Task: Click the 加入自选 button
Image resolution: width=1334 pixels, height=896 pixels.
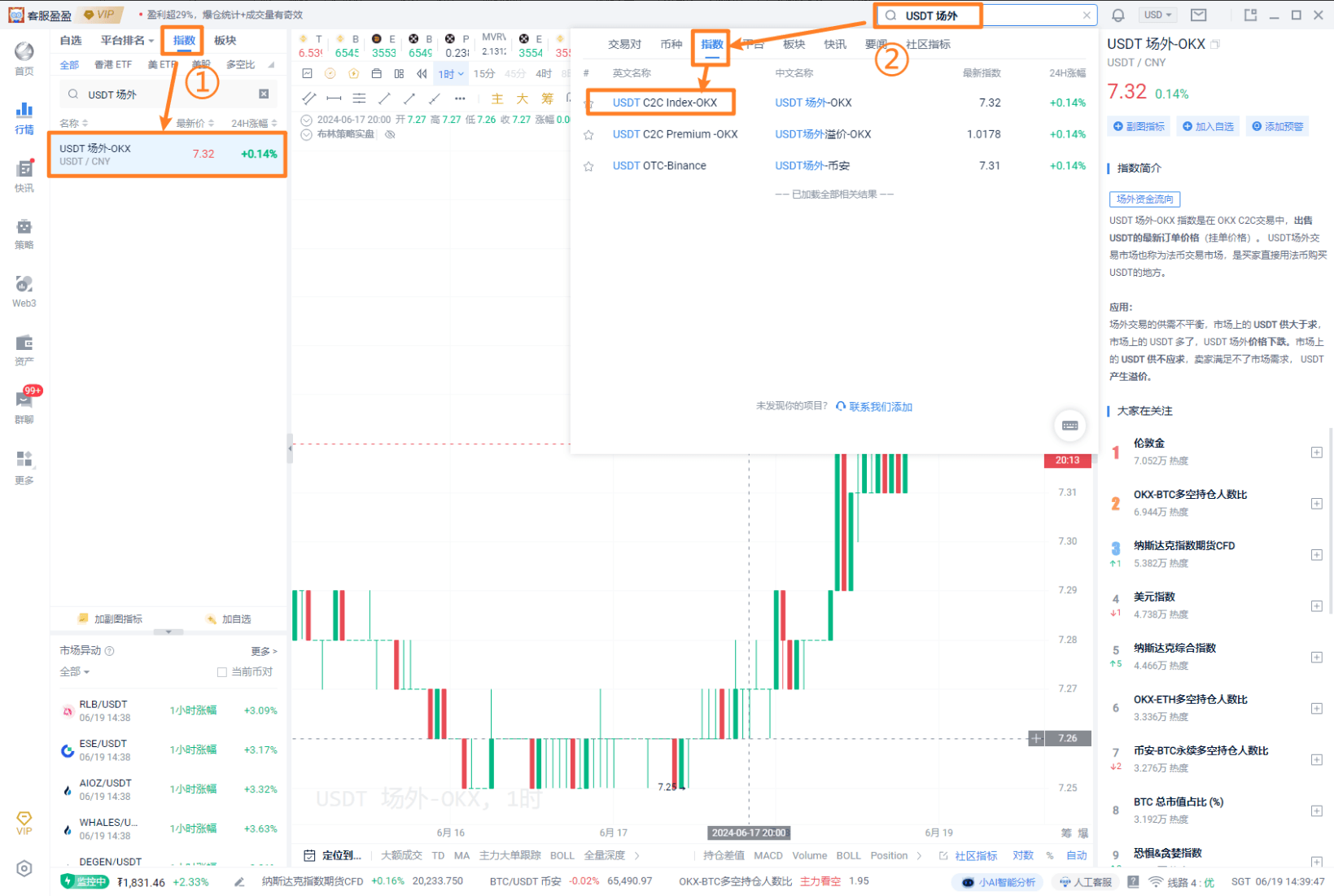Action: pos(1208,127)
